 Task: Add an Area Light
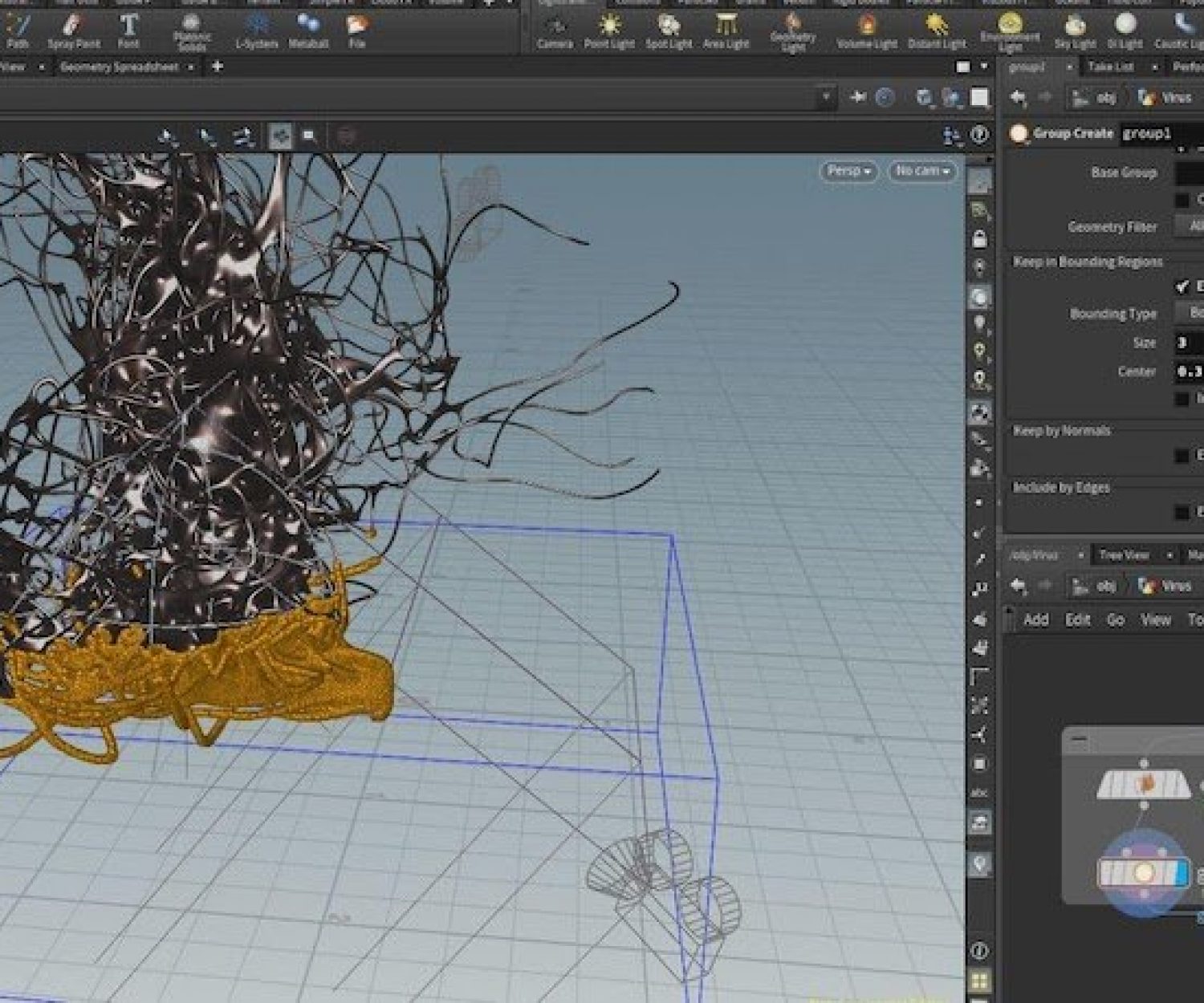coord(726,30)
